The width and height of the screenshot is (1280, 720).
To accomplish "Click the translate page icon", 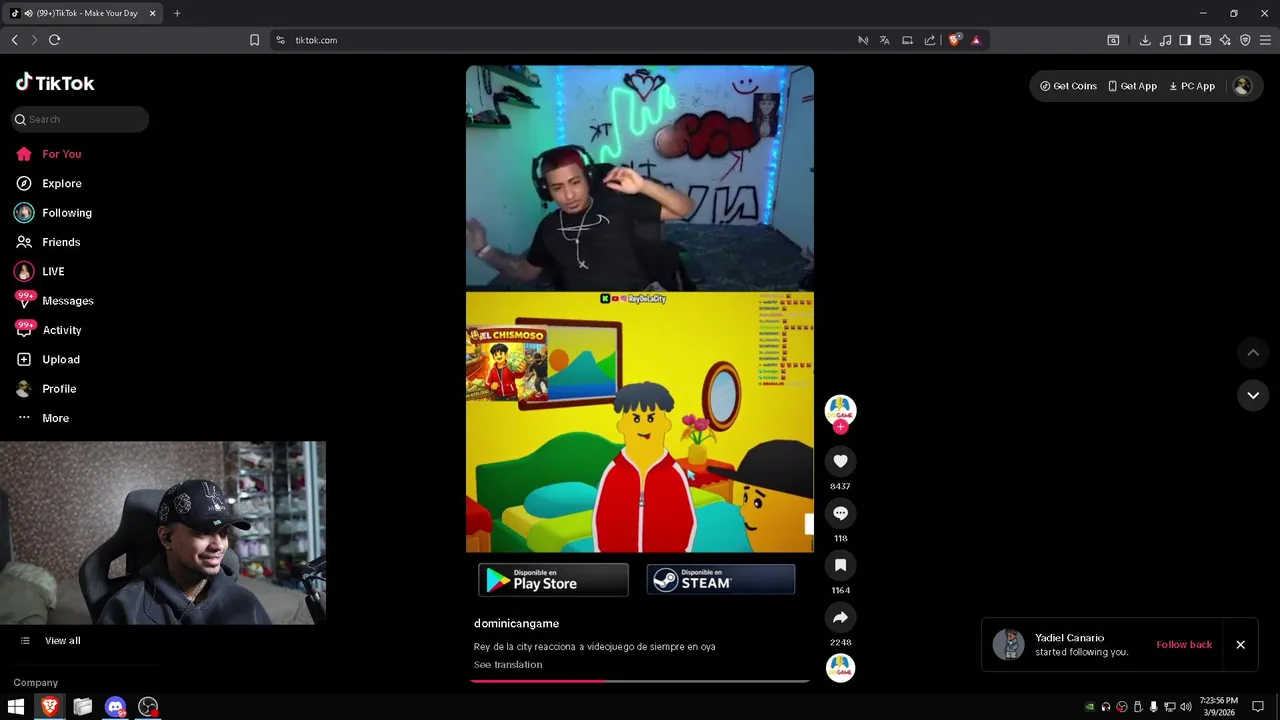I will point(884,40).
